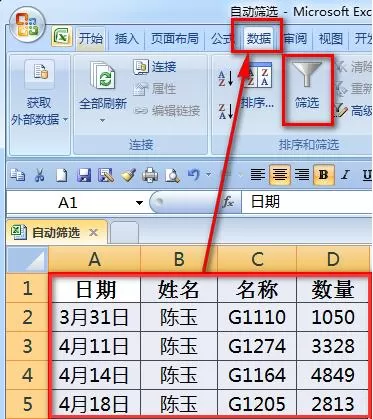Click the header cell 姓名

[179, 288]
